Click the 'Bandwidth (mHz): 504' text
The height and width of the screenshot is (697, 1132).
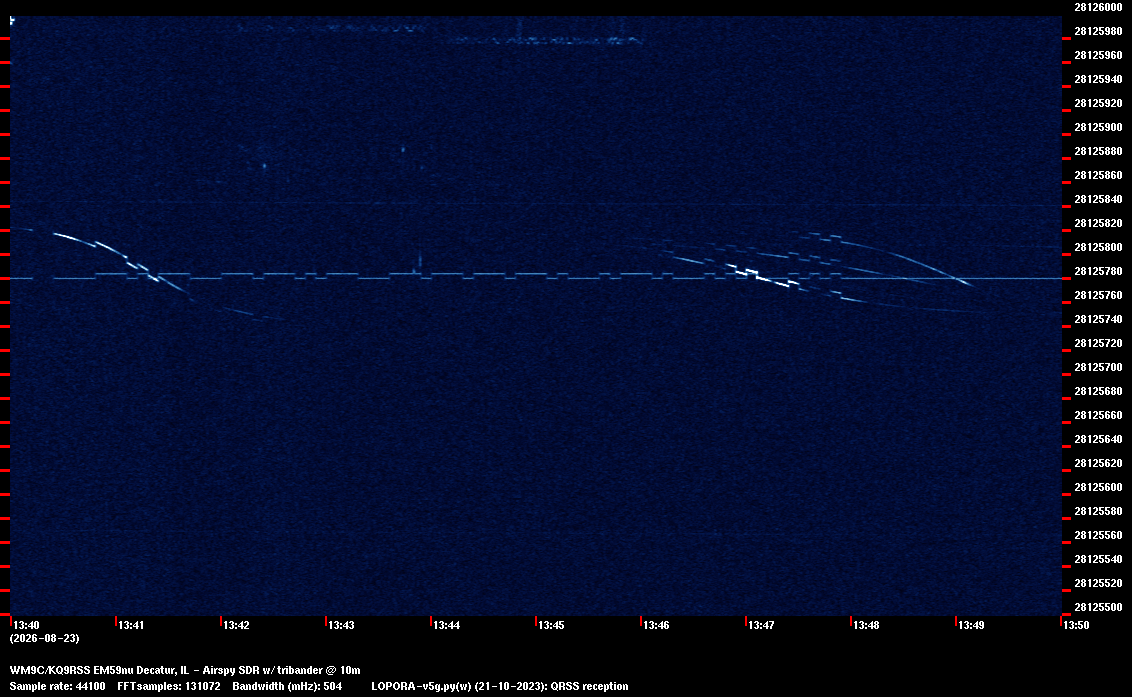point(287,686)
